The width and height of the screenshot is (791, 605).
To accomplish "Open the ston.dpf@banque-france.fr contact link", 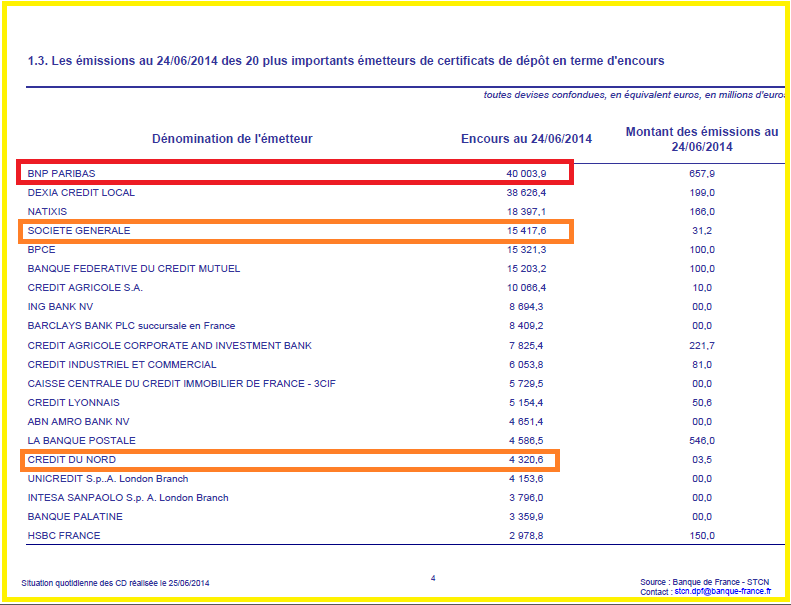I will (x=722, y=591).
